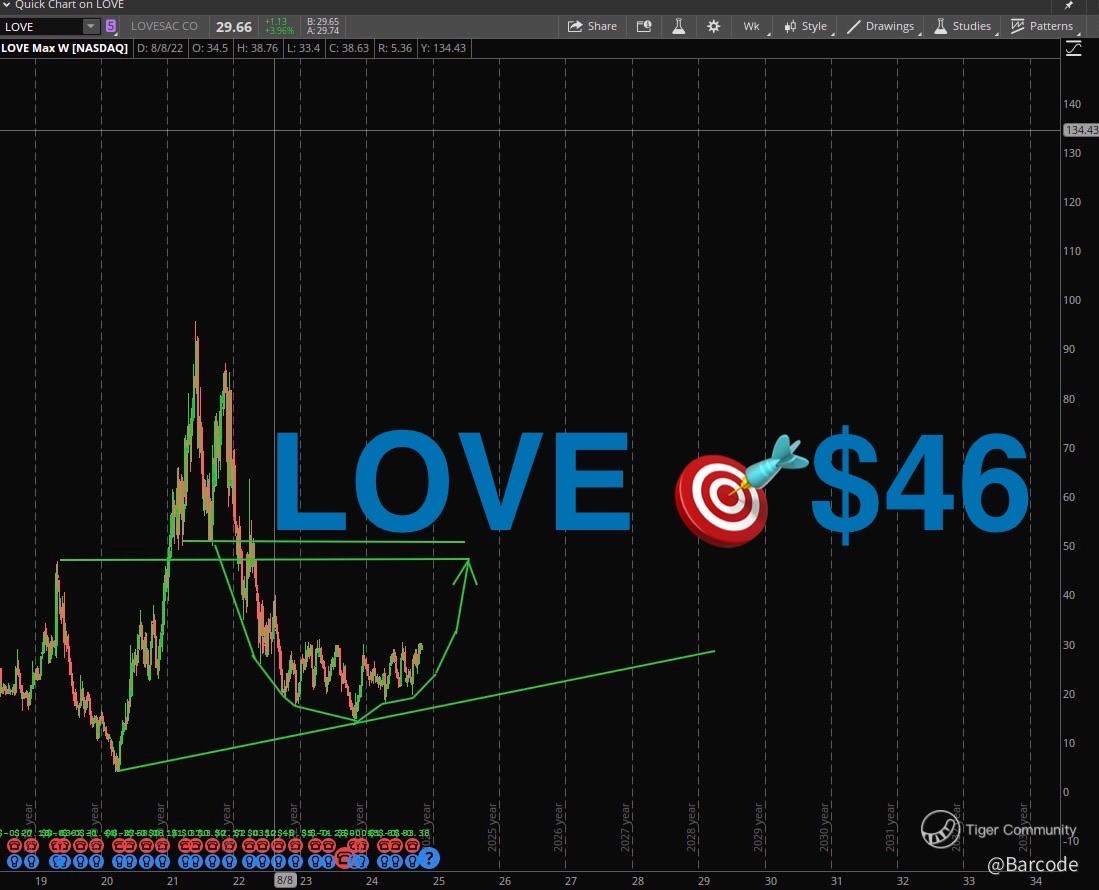This screenshot has width=1099, height=890.
Task: Click the 50 price axis label
Action: coord(1069,546)
